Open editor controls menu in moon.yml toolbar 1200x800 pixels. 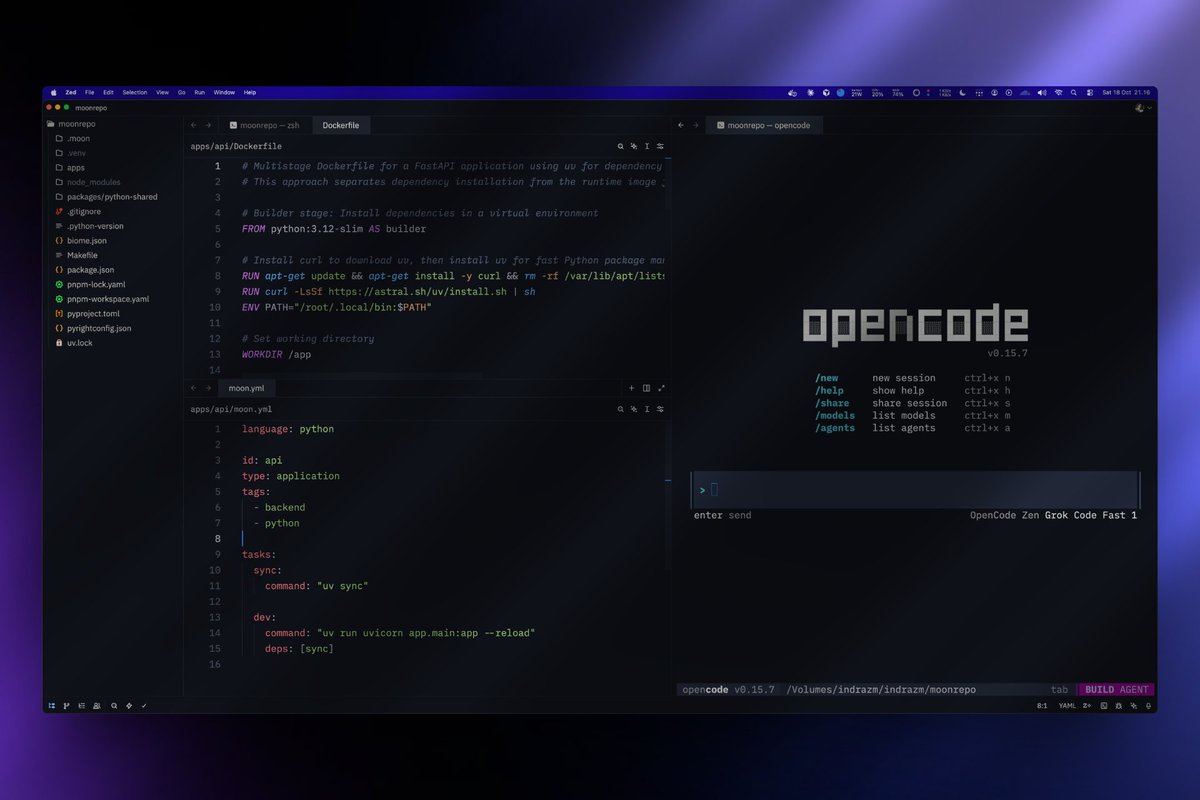[x=660, y=409]
